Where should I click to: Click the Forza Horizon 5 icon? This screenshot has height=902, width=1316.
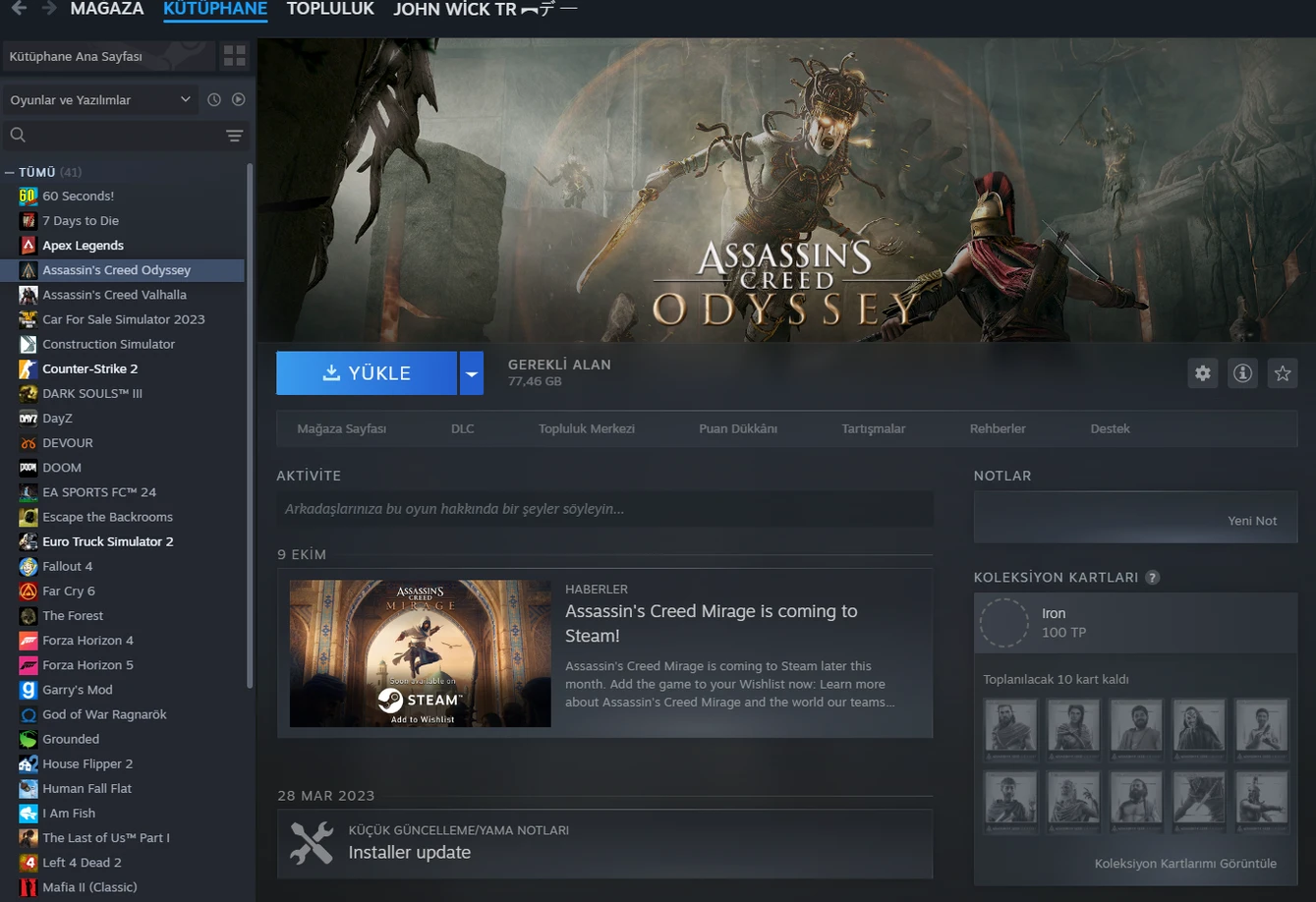29,665
